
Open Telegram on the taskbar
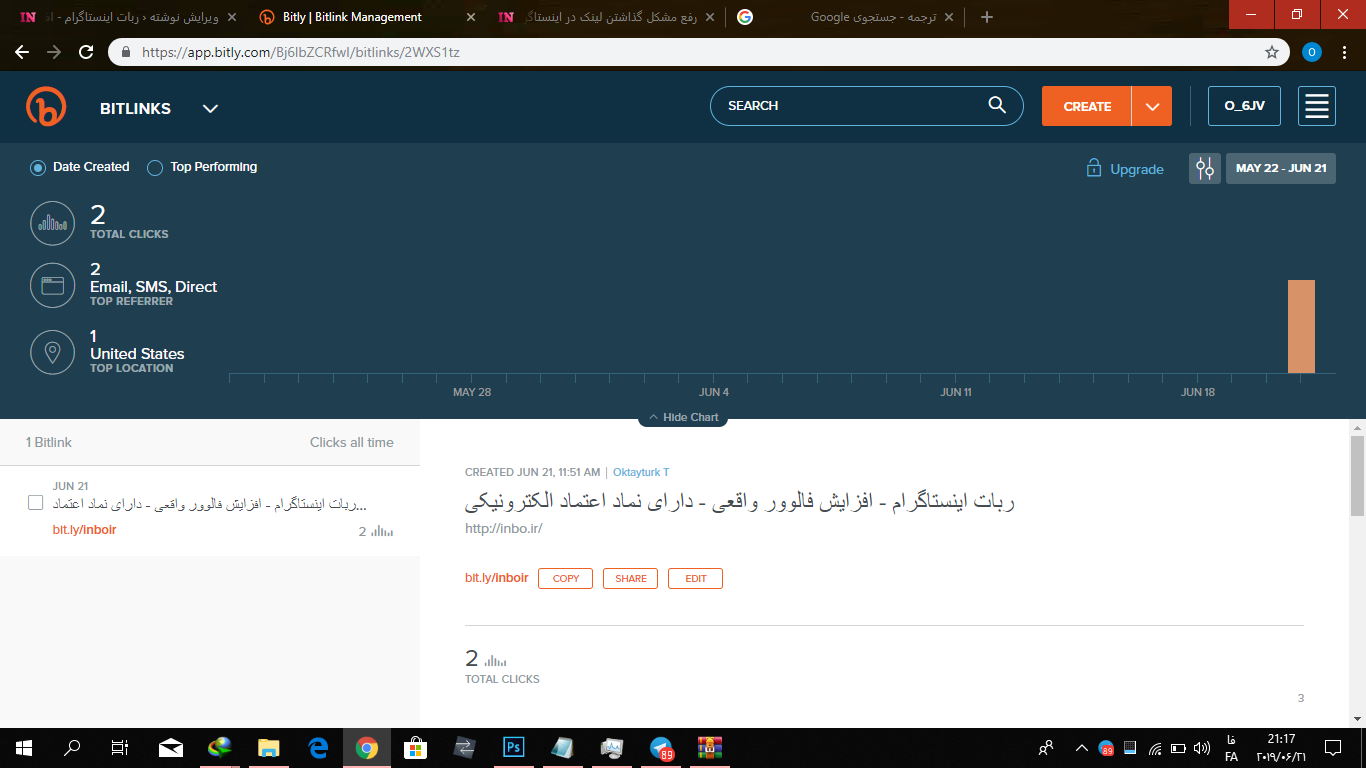coord(661,747)
